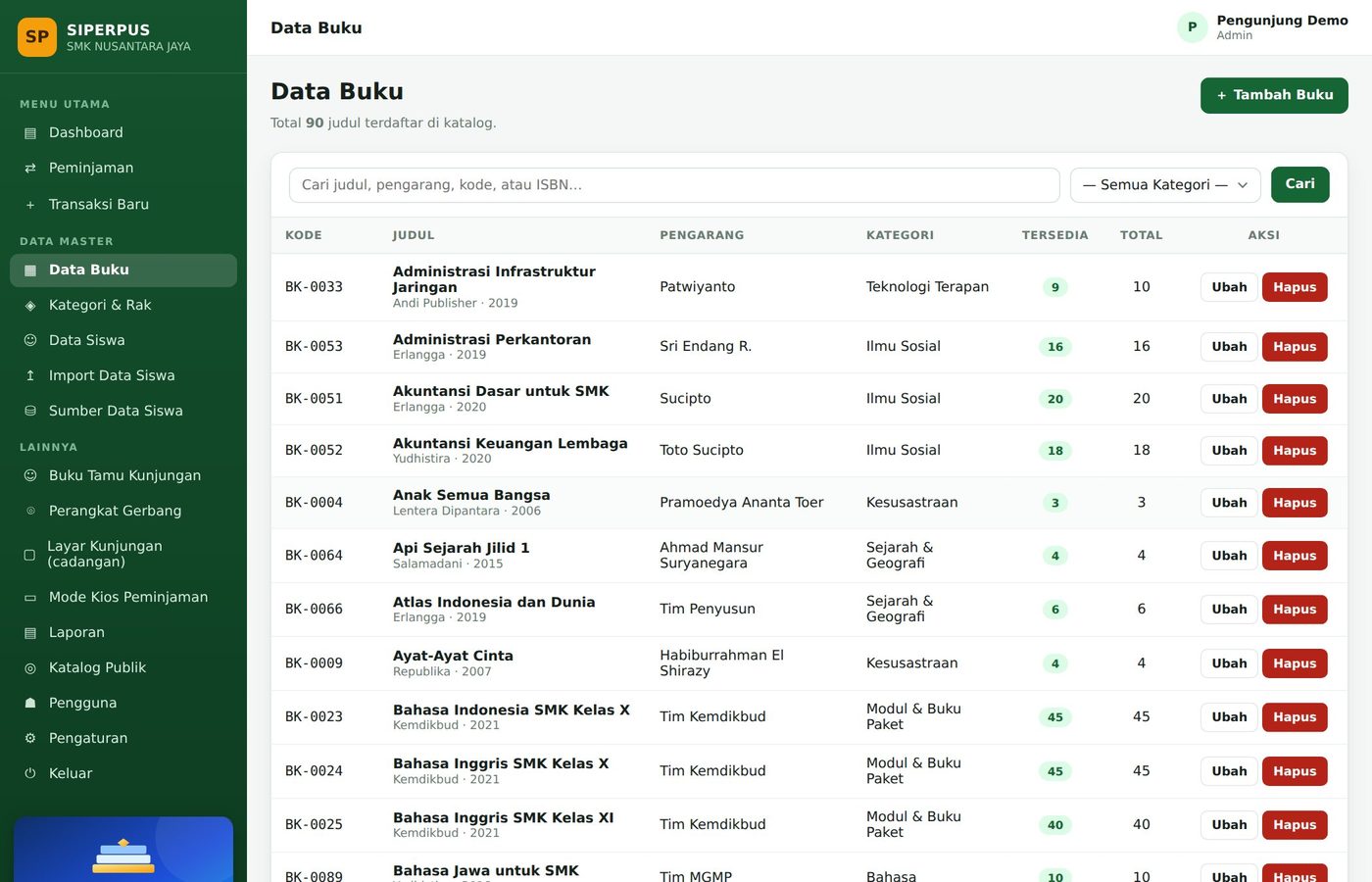Click Ubah for Ayat-Ayat Cinta
The height and width of the screenshot is (882, 1372).
[x=1229, y=663]
